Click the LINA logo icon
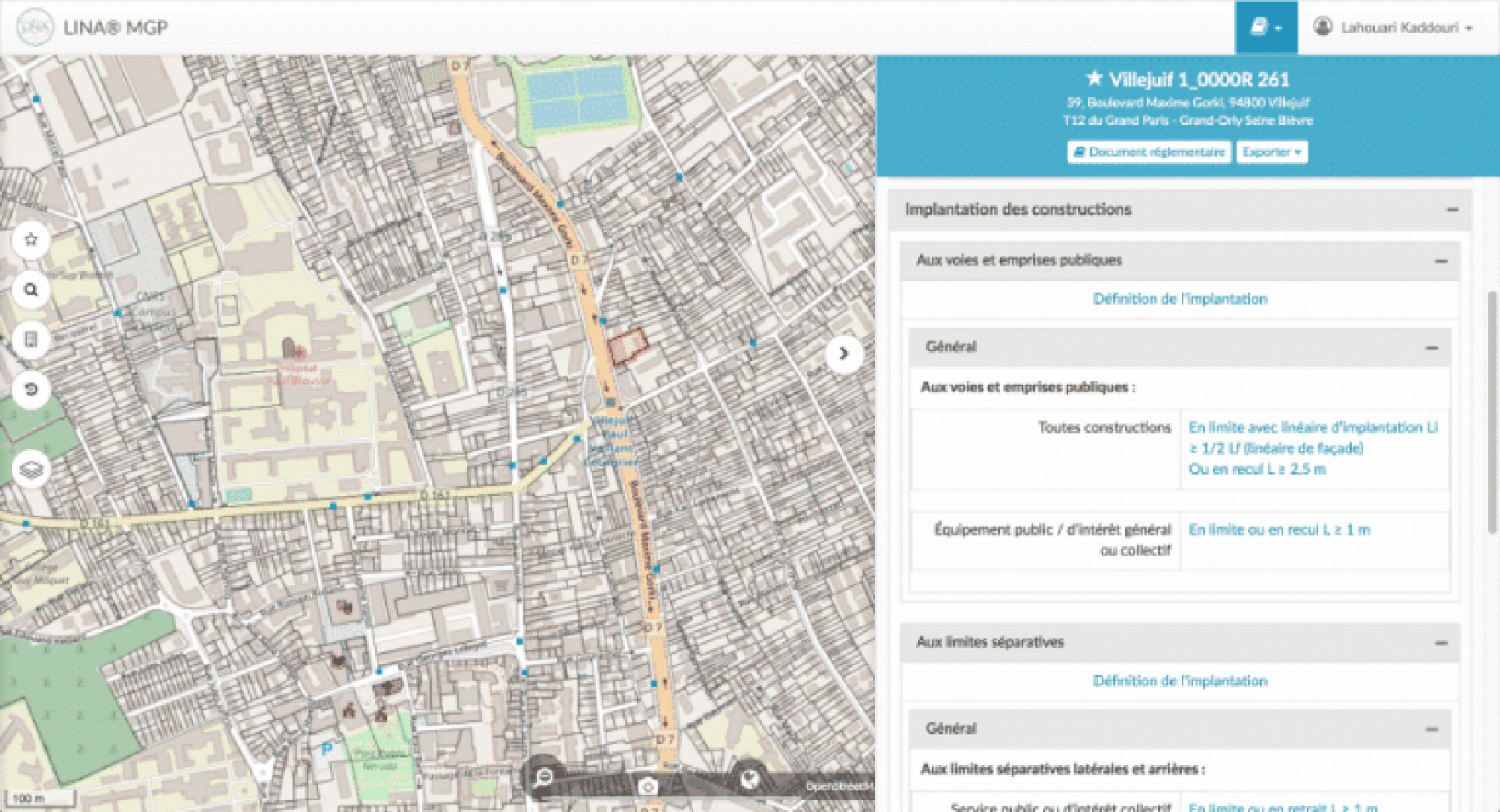 click(x=35, y=27)
